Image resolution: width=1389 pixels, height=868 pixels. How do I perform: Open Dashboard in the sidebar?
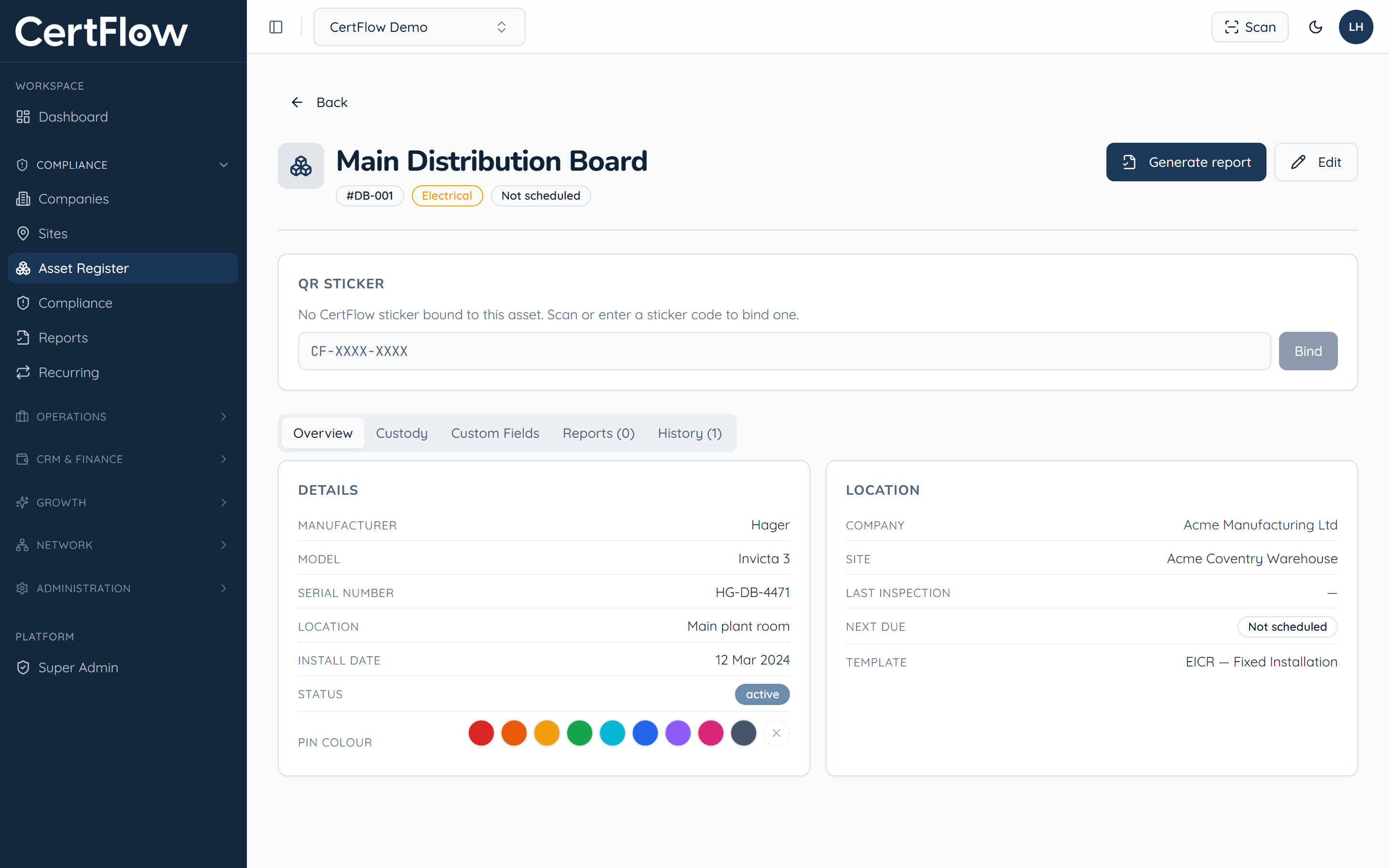123,117
